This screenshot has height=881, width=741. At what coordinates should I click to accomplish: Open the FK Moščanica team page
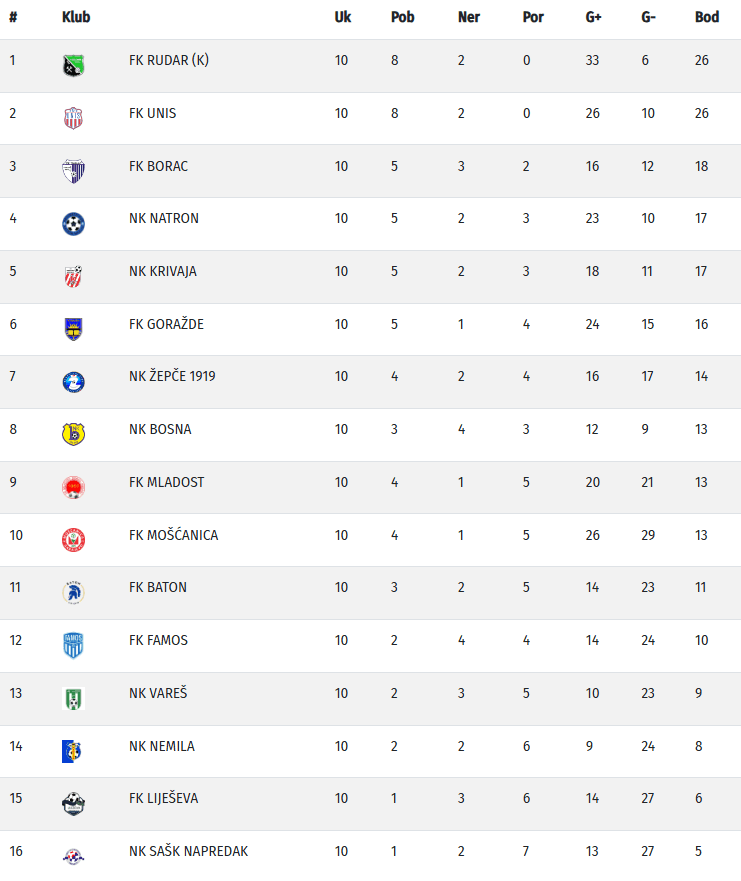click(x=173, y=535)
